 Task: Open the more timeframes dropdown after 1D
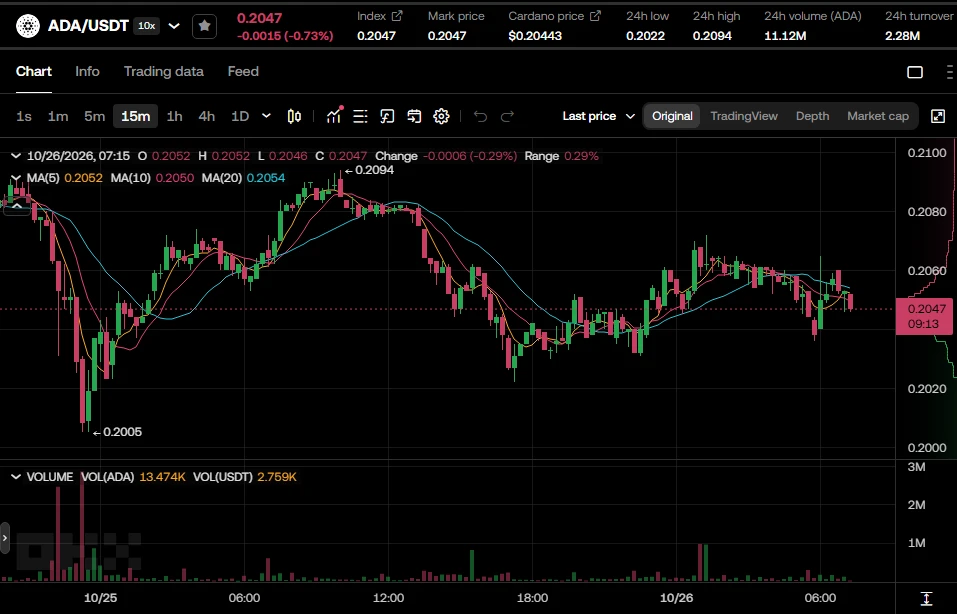pos(266,115)
